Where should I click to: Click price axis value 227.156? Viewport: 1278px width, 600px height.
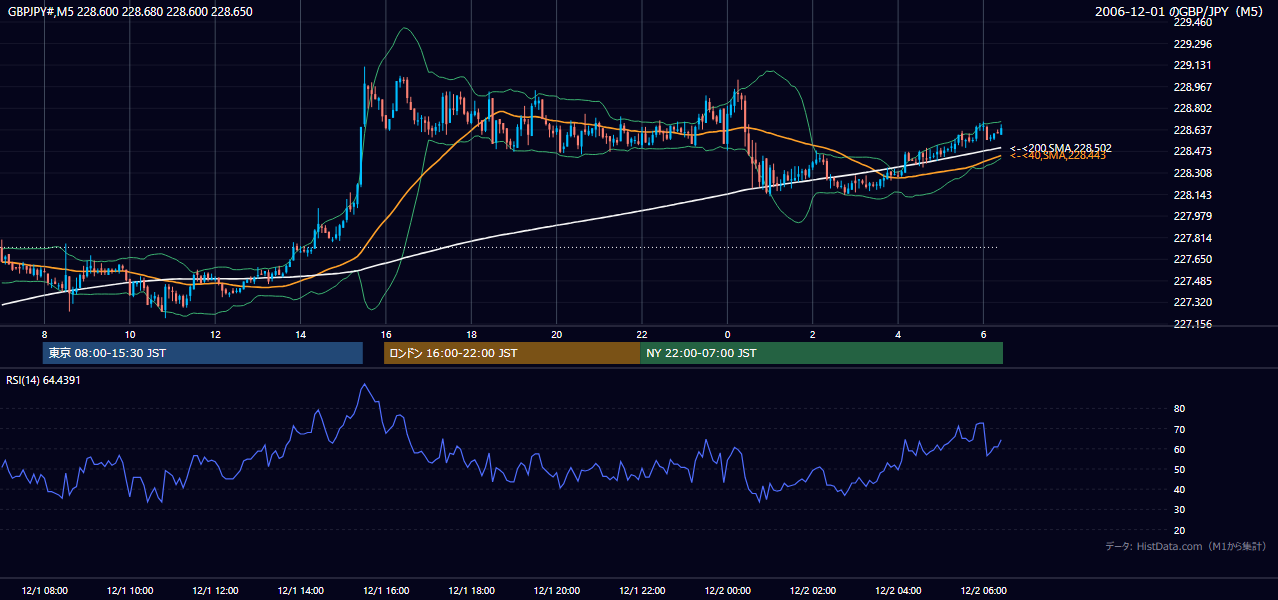[1192, 324]
